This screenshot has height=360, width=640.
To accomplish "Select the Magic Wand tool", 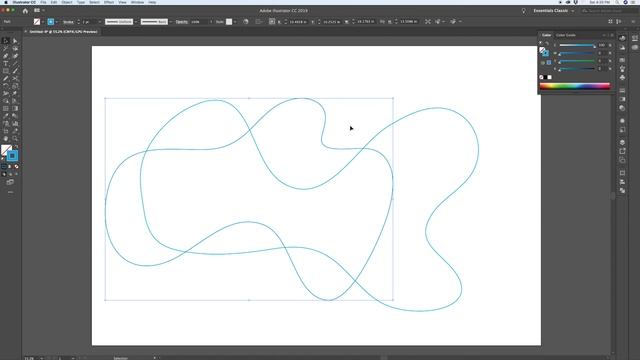I will click(6, 49).
